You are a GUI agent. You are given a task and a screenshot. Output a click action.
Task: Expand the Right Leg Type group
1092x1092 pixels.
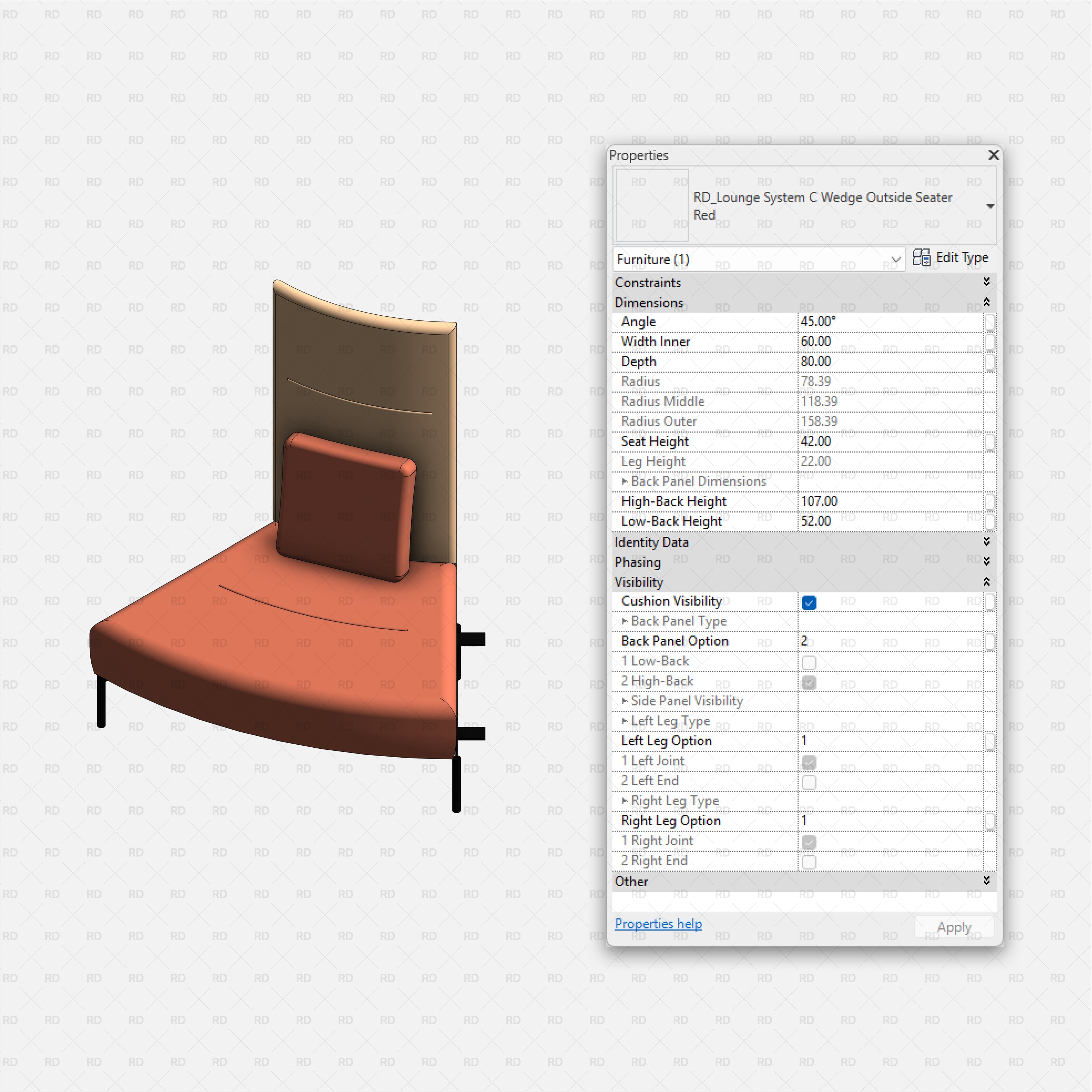pos(625,800)
